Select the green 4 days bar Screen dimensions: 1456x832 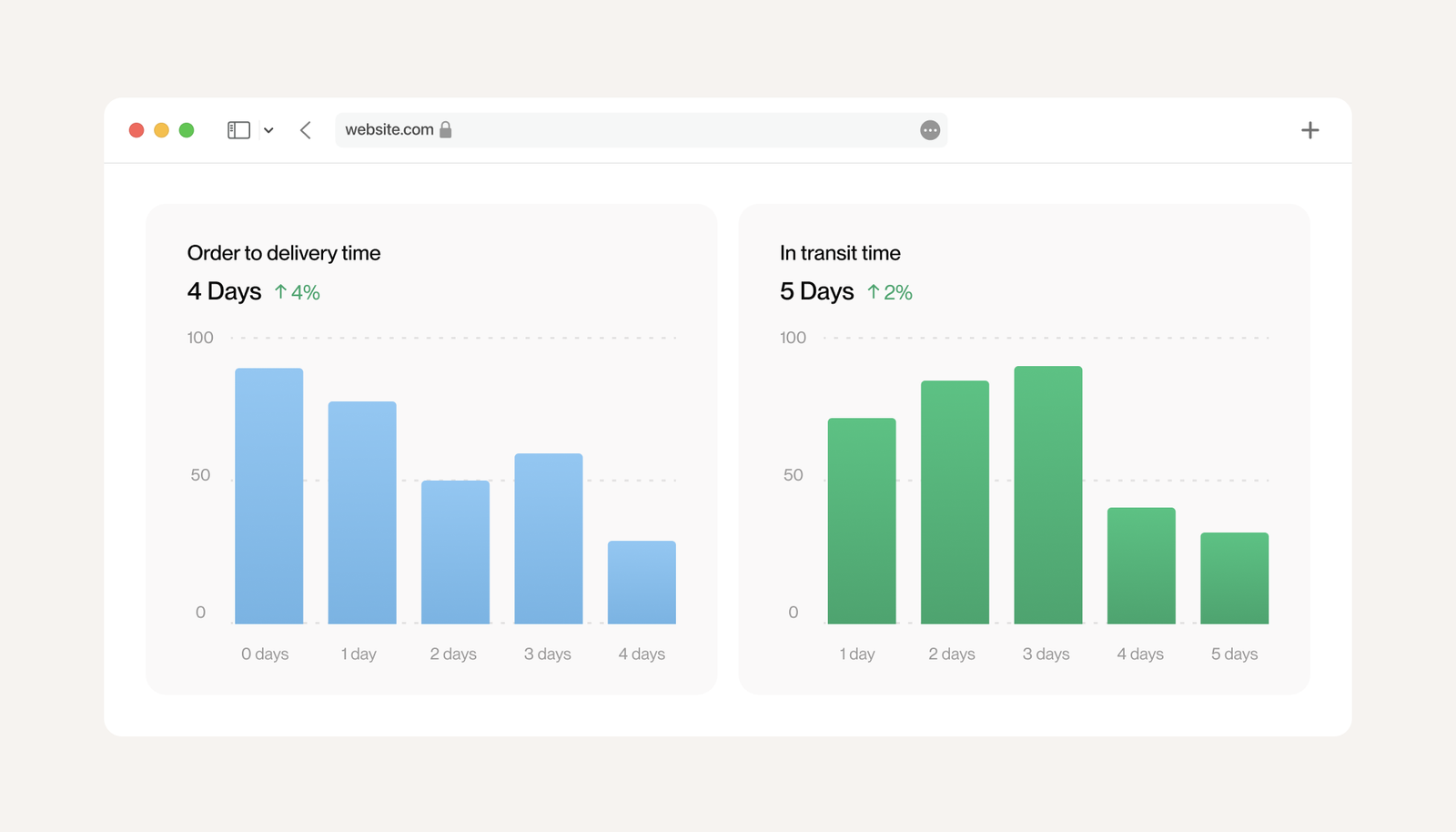tap(1141, 566)
